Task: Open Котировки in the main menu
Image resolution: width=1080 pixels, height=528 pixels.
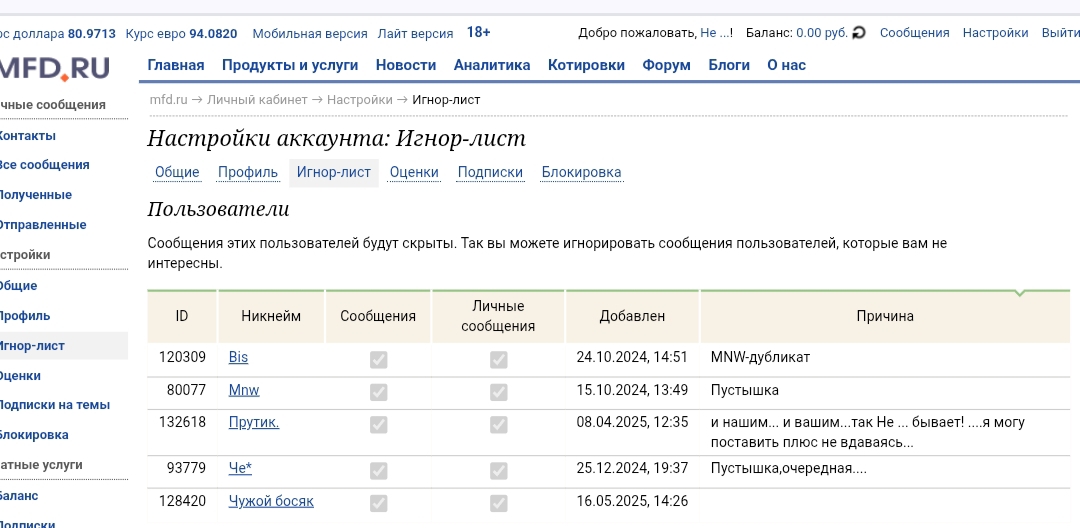Action: 586,65
